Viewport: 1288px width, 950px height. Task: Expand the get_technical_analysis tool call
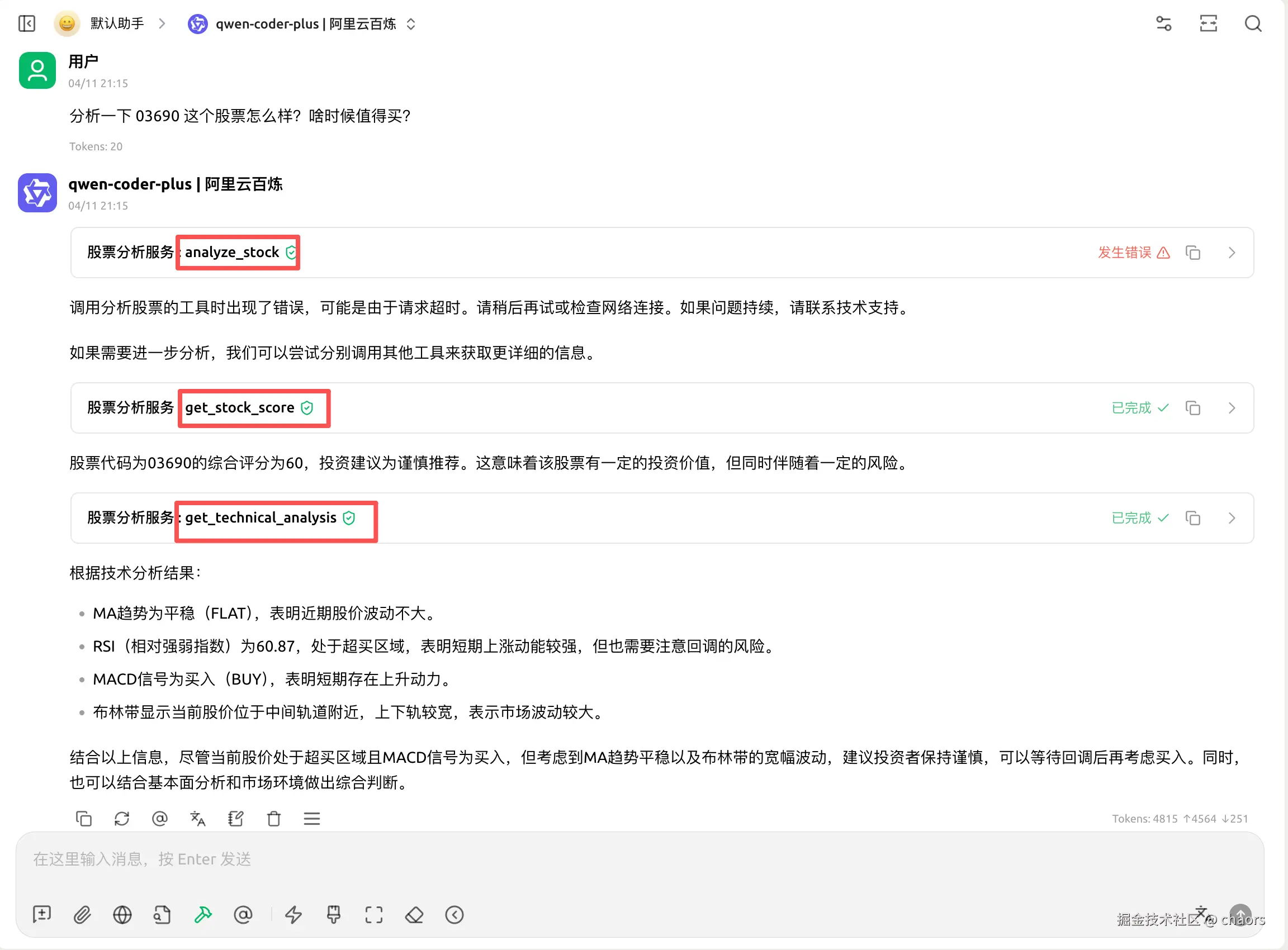pyautogui.click(x=1232, y=518)
